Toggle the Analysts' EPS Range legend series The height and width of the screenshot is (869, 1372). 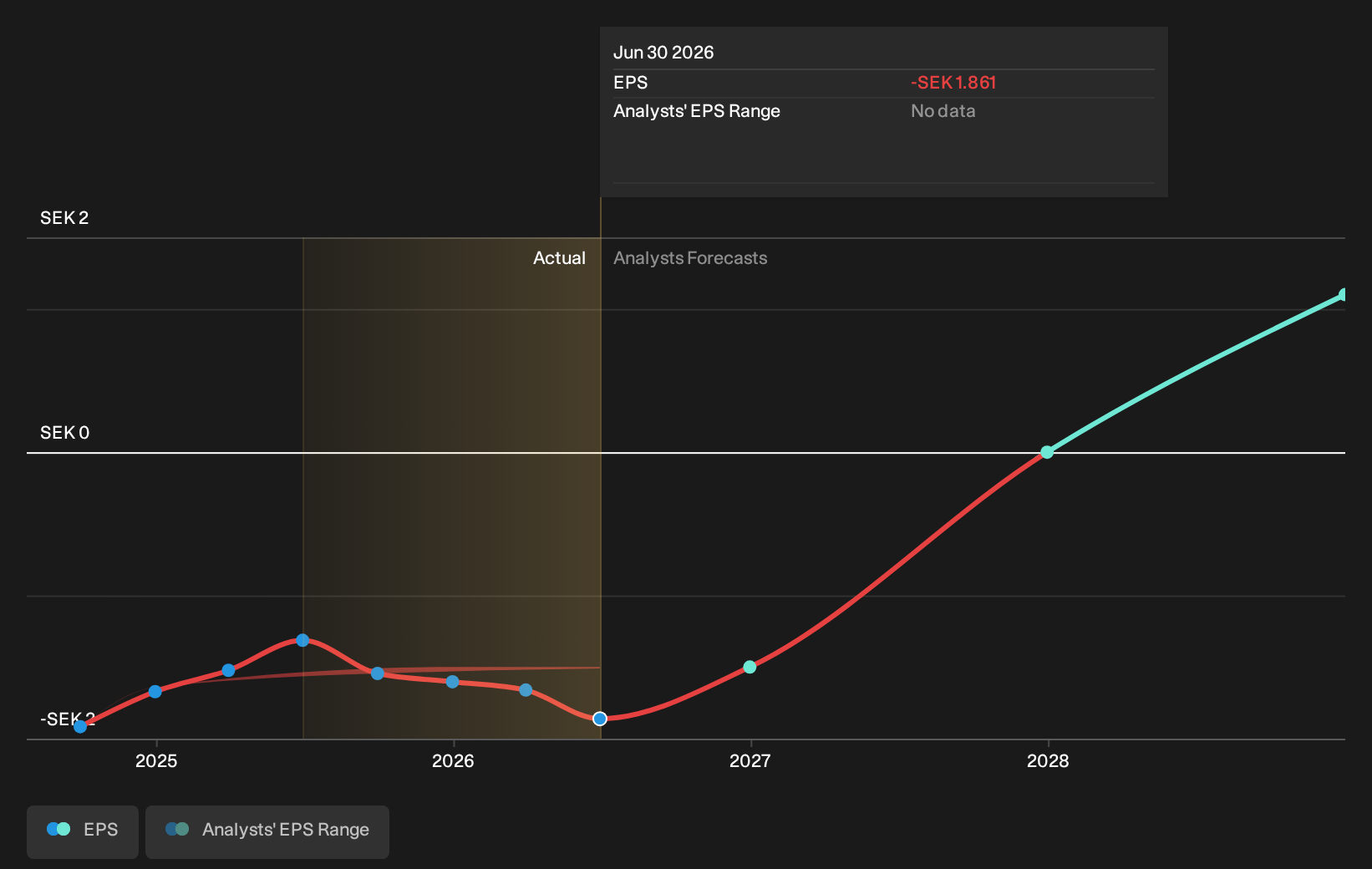267,831
